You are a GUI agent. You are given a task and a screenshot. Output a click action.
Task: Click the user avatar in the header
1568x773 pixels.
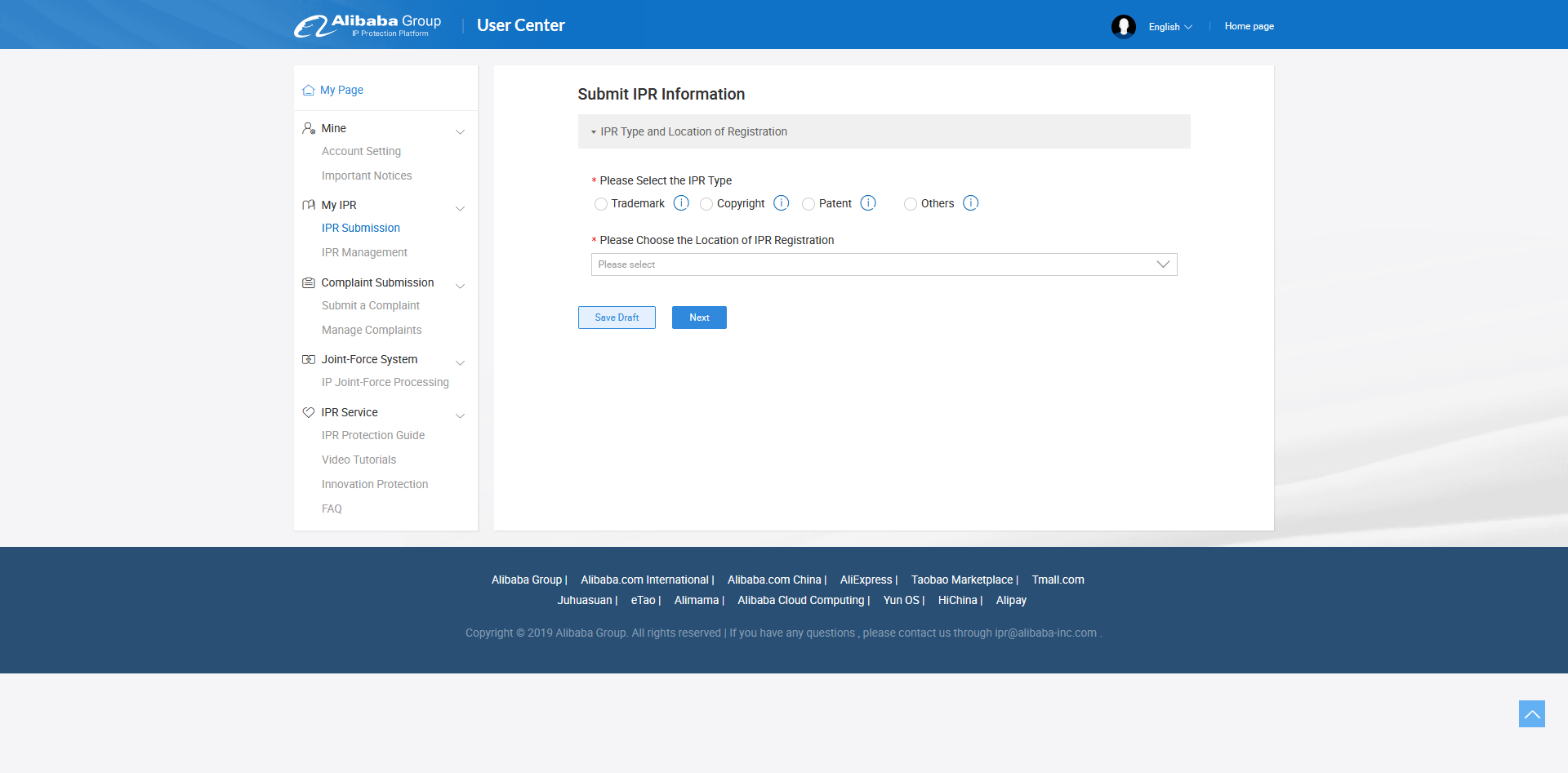[1124, 26]
